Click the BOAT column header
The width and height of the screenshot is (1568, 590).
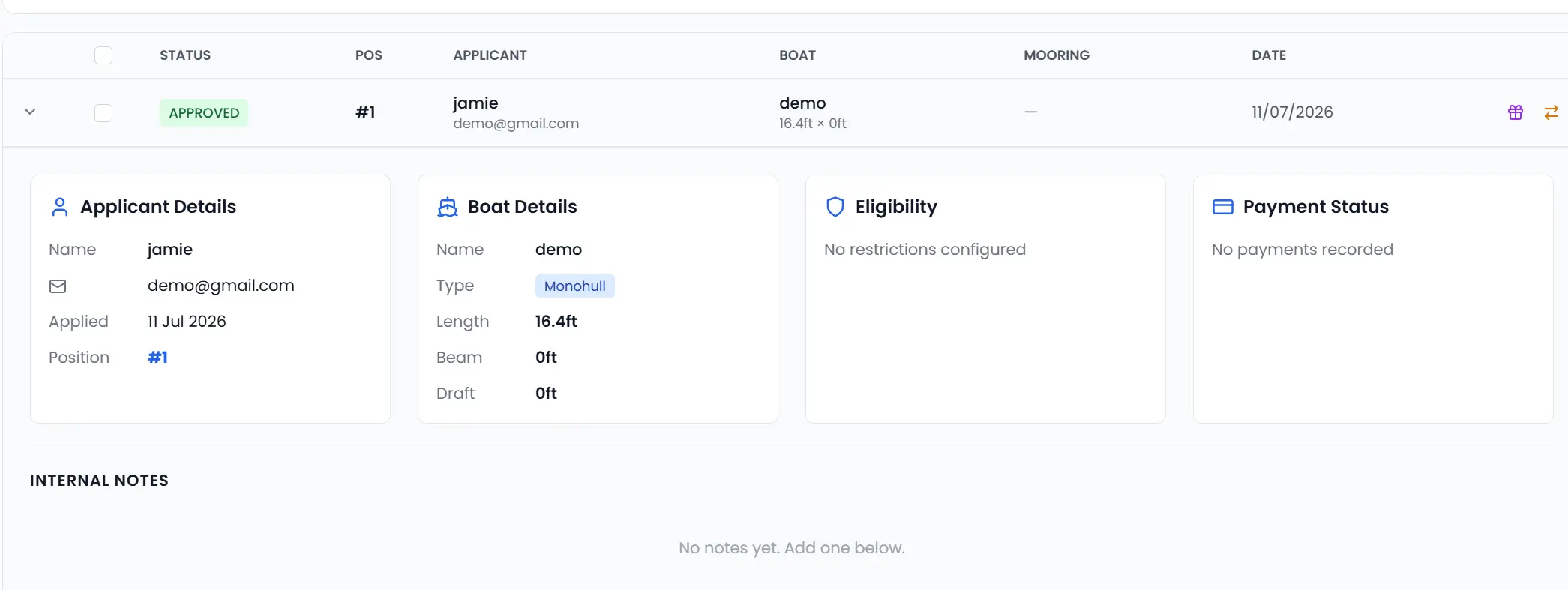(x=797, y=55)
